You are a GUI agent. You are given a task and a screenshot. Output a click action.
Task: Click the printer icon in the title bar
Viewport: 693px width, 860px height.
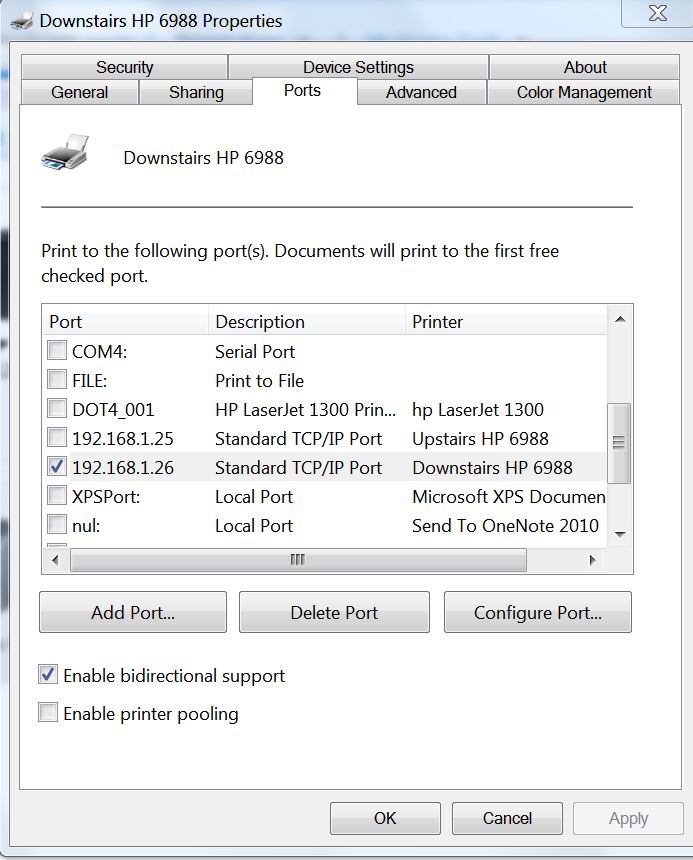(22, 21)
